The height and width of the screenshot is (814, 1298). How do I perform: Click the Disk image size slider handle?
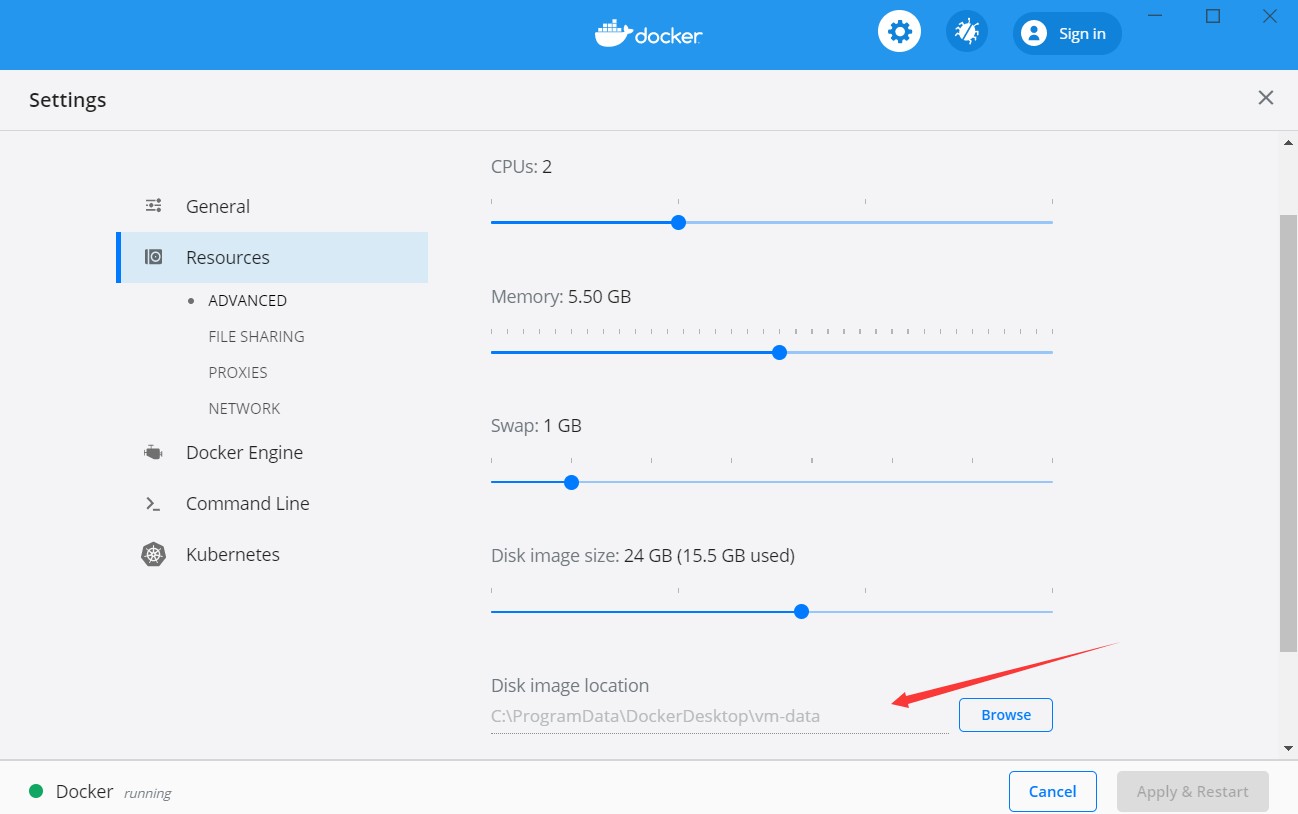coord(801,611)
